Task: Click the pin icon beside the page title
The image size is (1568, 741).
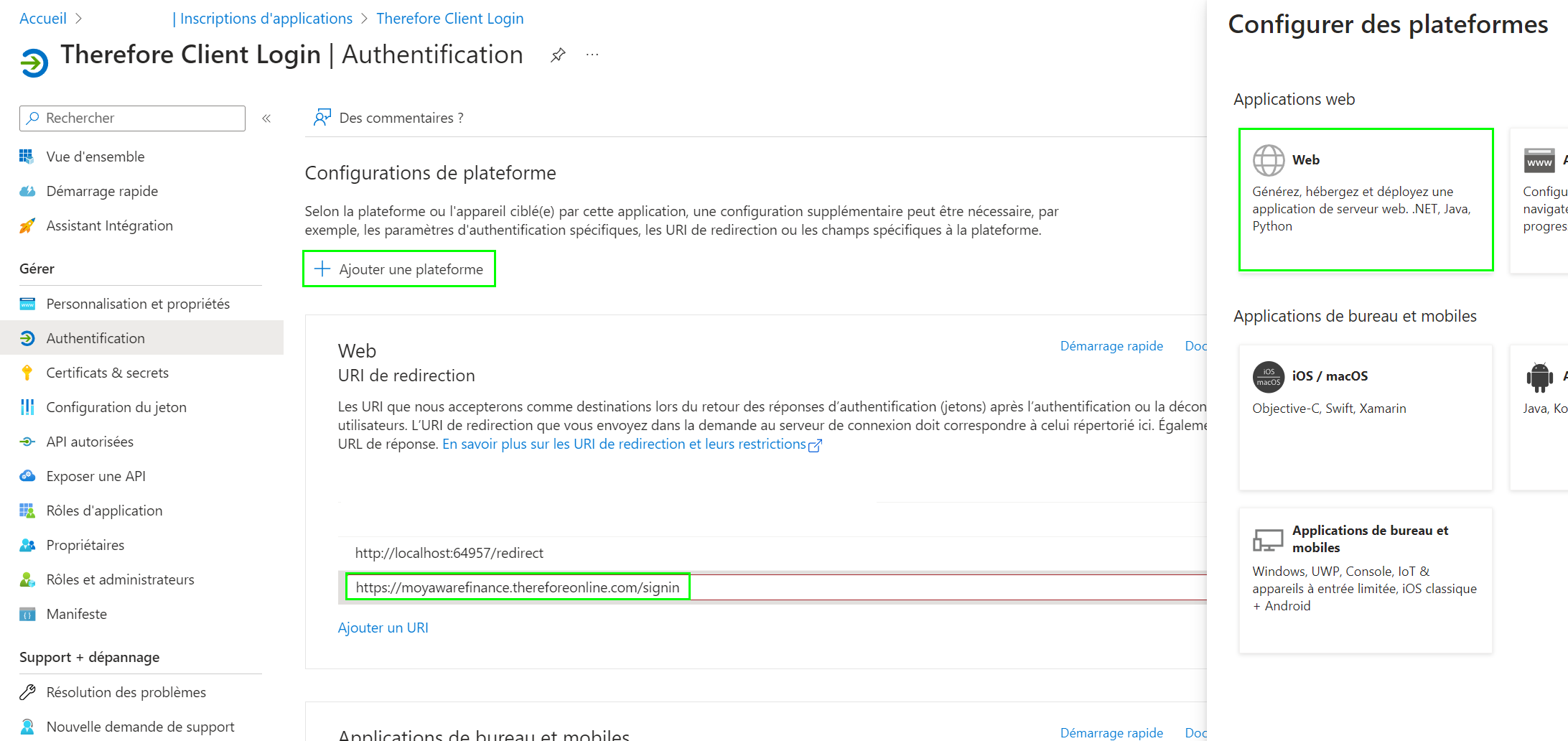Action: [558, 55]
